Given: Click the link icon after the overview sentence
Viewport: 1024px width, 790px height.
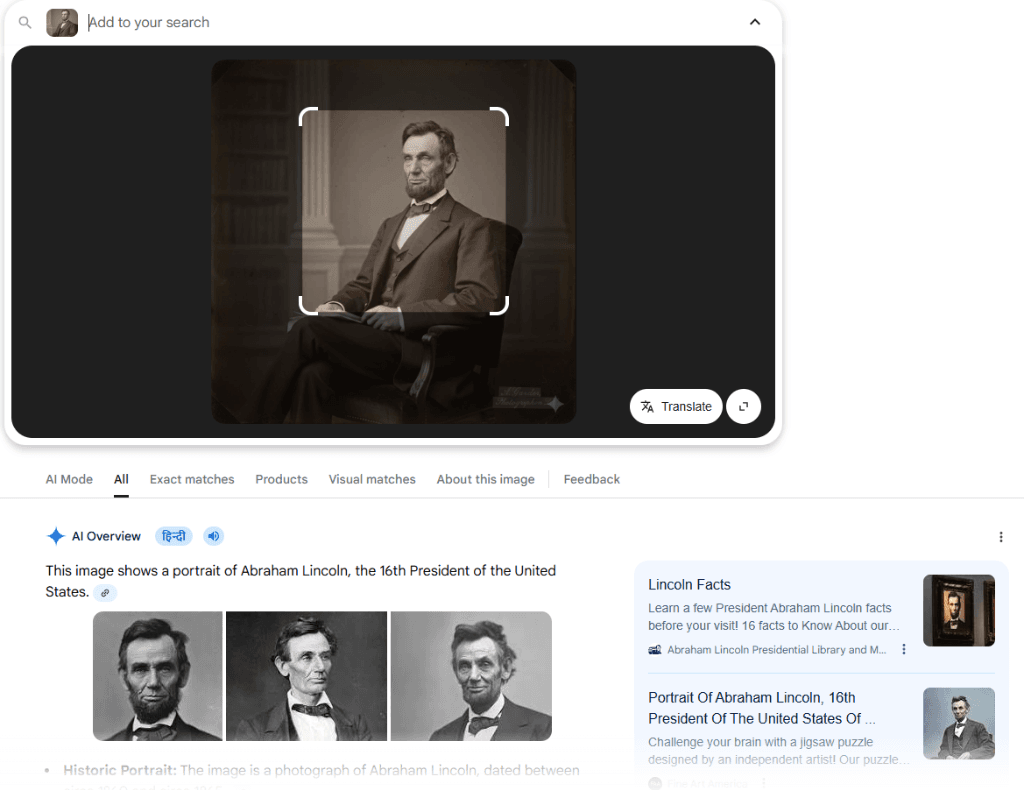Looking at the screenshot, I should 104,593.
